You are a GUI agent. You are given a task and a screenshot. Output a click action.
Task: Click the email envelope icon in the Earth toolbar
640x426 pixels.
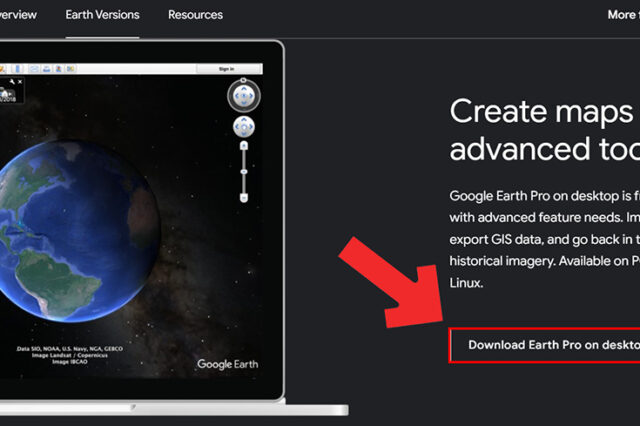tap(34, 69)
